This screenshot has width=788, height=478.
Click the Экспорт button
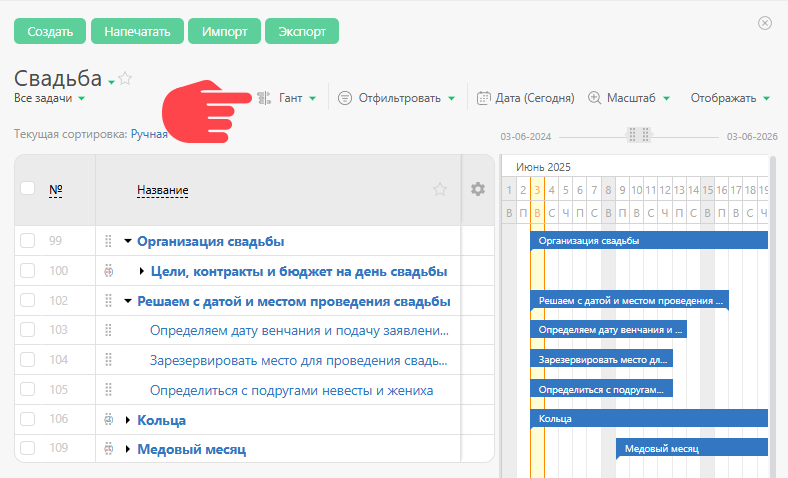302,31
